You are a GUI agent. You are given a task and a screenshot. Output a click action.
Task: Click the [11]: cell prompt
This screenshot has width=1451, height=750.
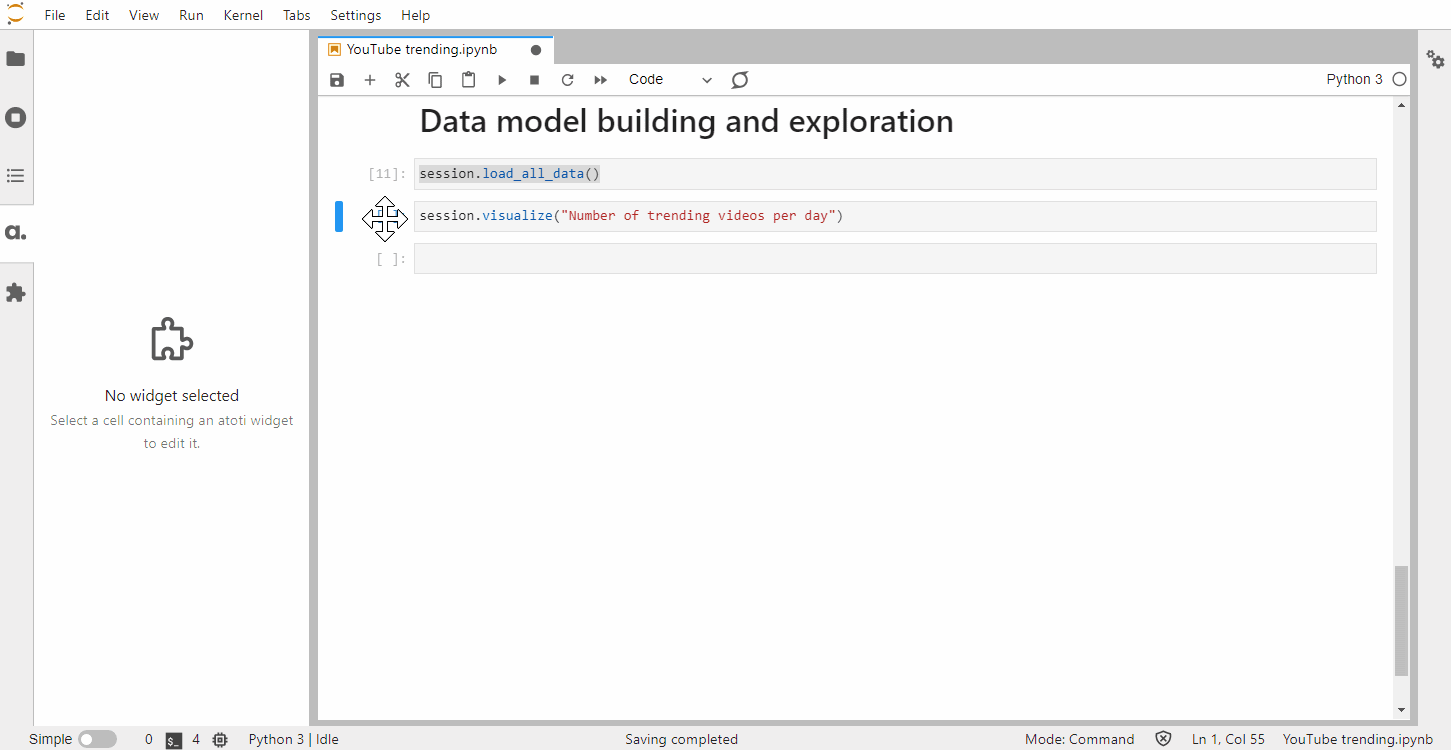click(x=388, y=174)
